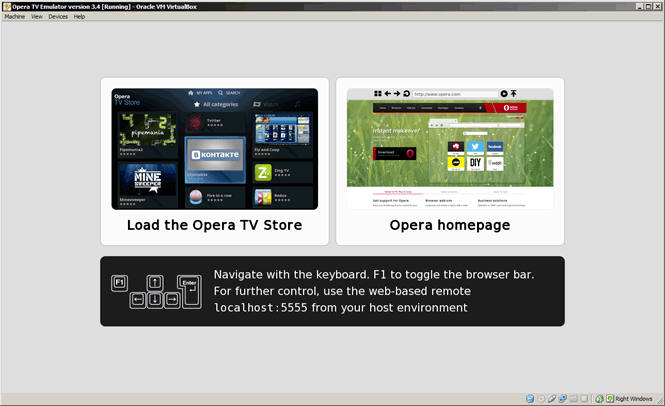
Task: Click the Twitter tile in homepage preview
Action: click(x=475, y=148)
